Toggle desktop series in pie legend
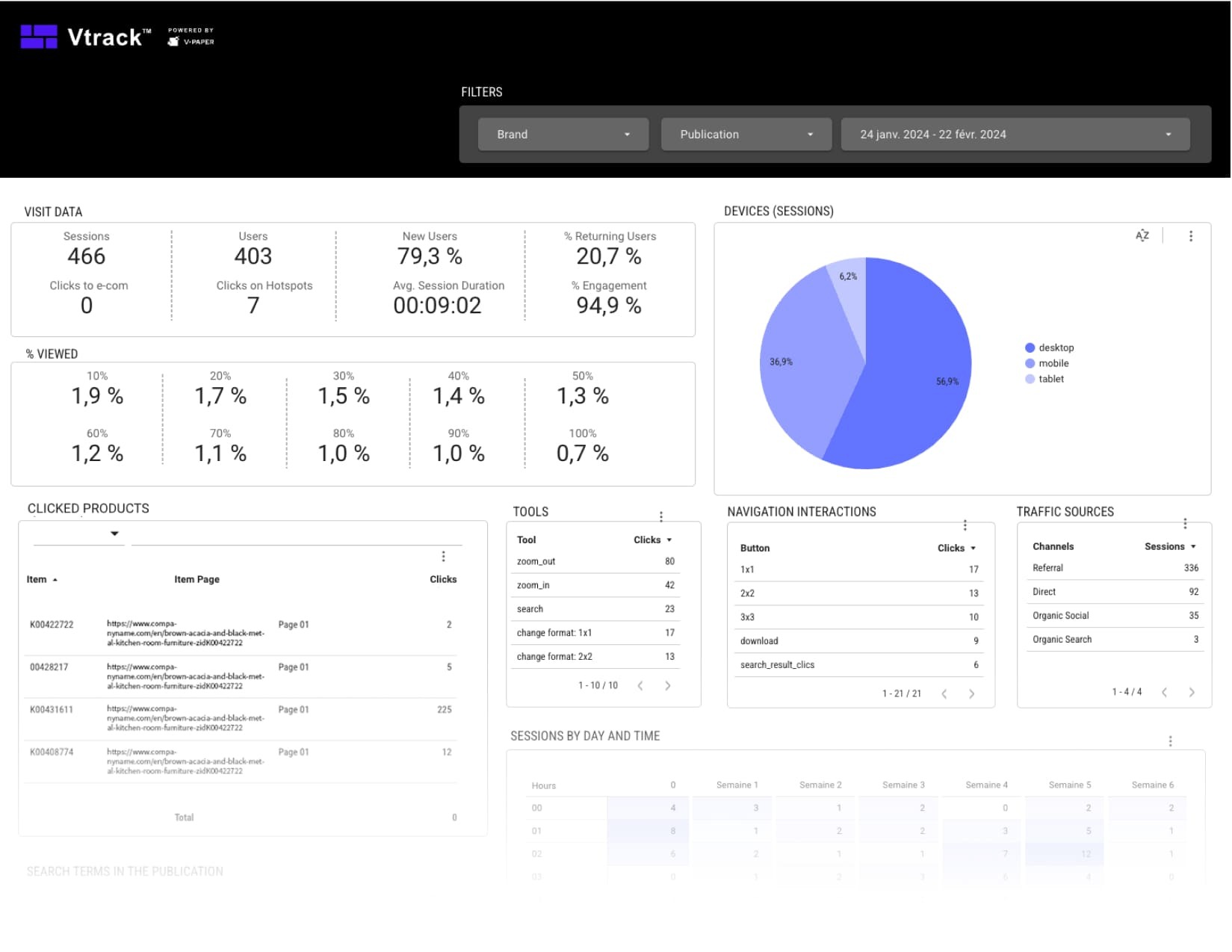 pyautogui.click(x=1049, y=348)
